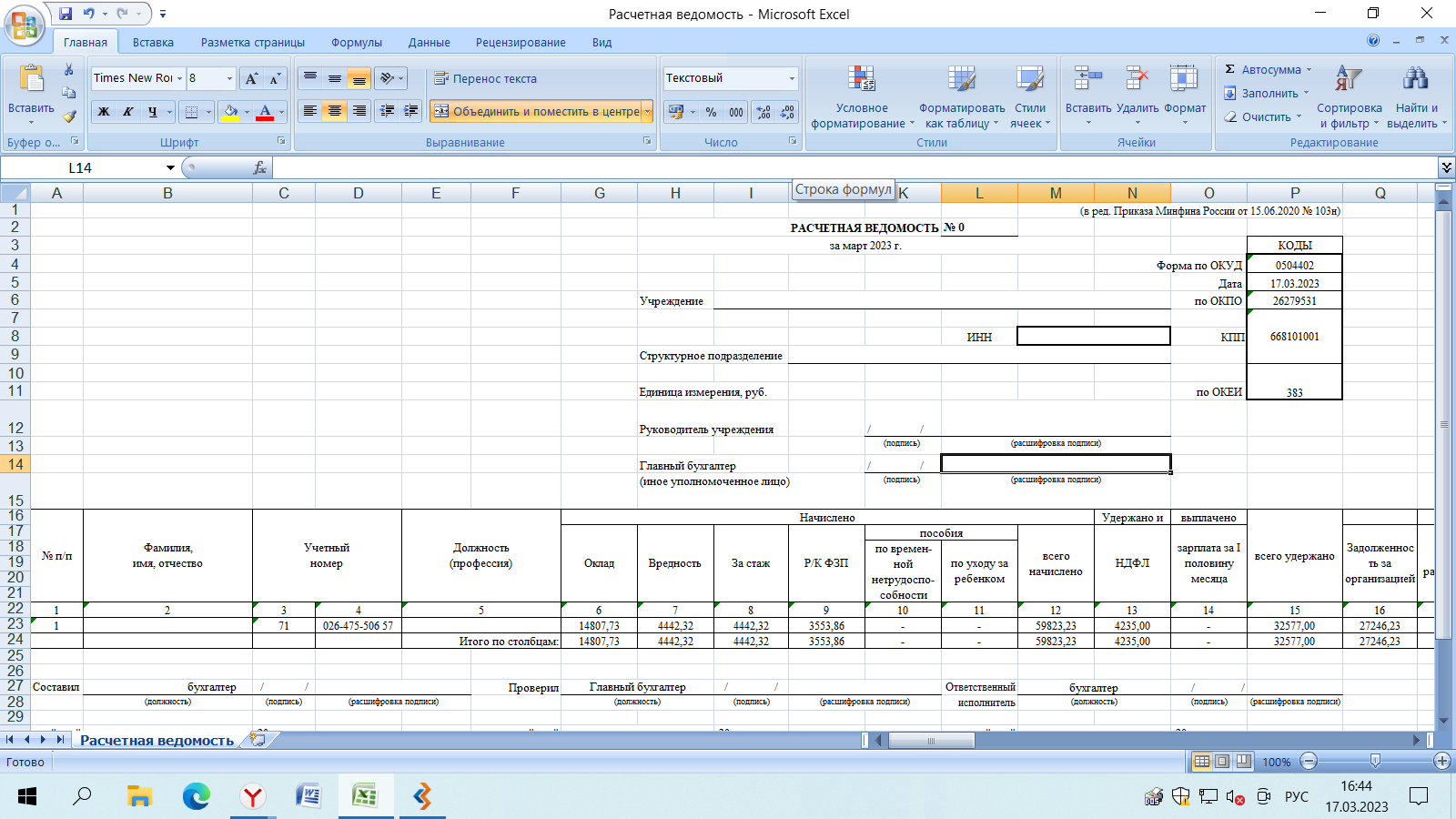The height and width of the screenshot is (819, 1456).
Task: Open Сортировка и фильтр menu
Action: tap(1350, 96)
